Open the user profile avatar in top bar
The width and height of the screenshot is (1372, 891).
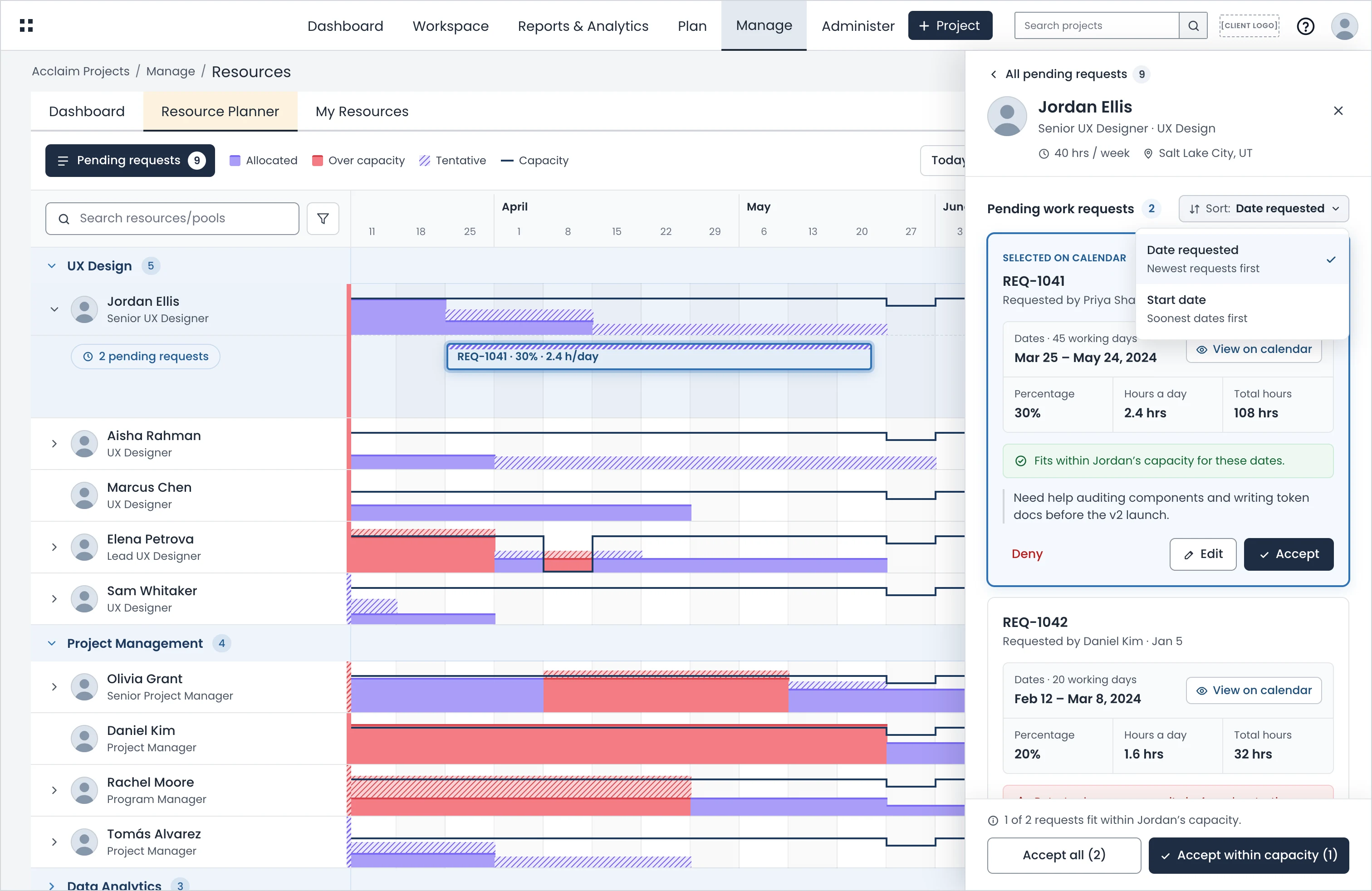pyautogui.click(x=1344, y=26)
